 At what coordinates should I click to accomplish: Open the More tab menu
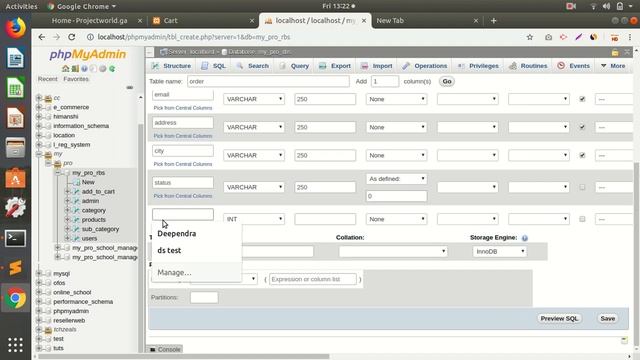613,66
